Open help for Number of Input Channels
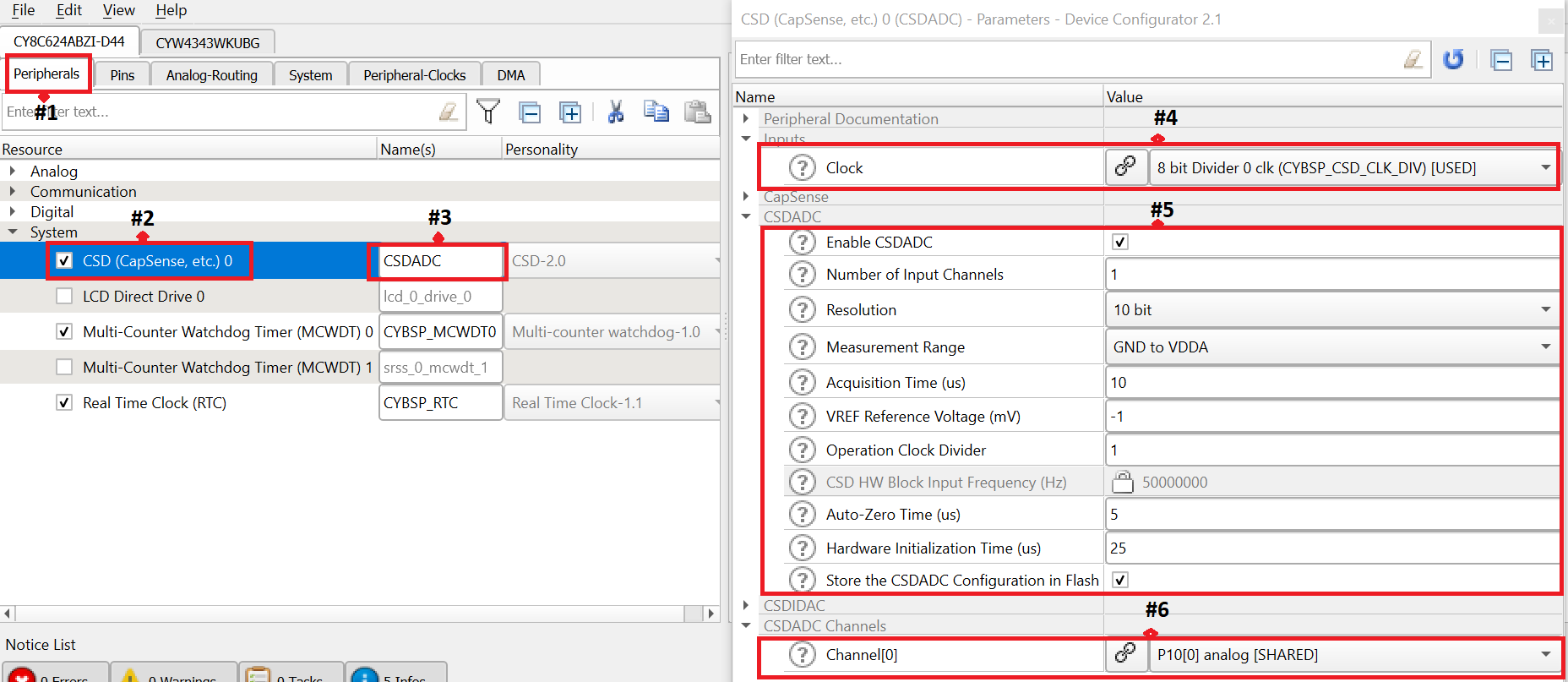The width and height of the screenshot is (1568, 682). point(802,274)
